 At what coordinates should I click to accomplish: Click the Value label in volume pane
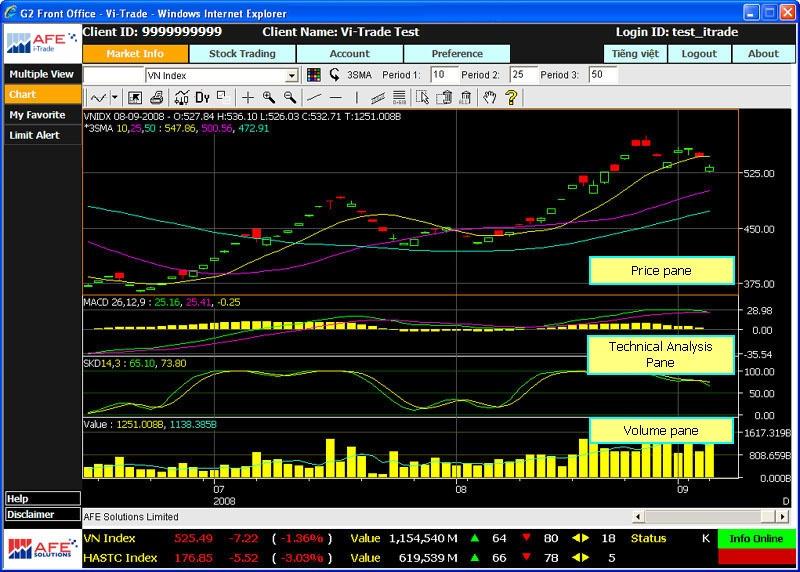95,425
